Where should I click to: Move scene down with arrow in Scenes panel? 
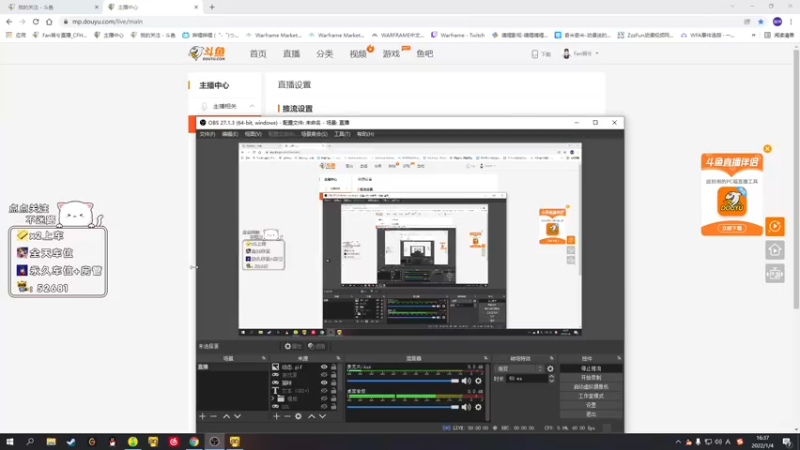tap(237, 416)
